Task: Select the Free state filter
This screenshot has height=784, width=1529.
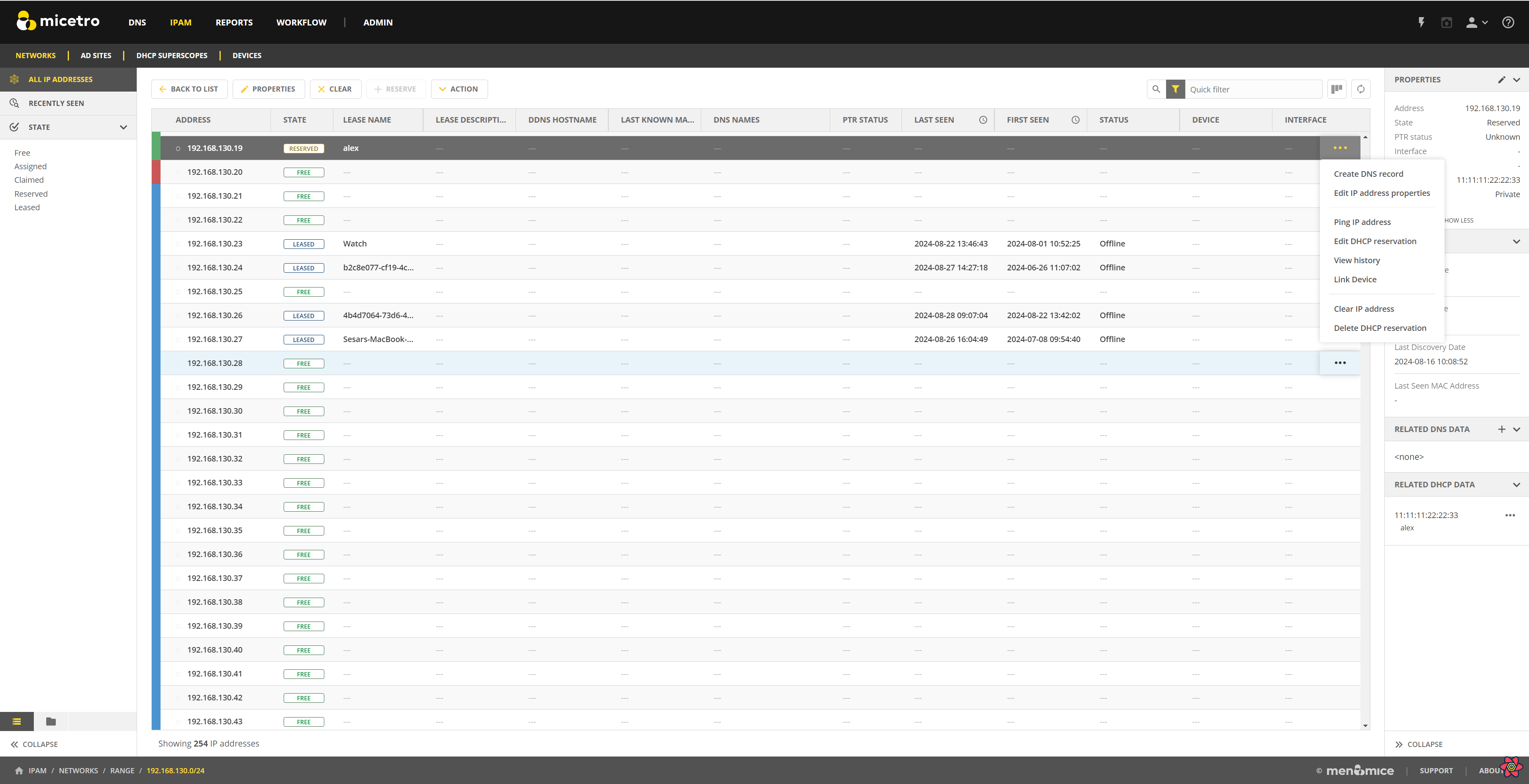Action: coord(22,153)
